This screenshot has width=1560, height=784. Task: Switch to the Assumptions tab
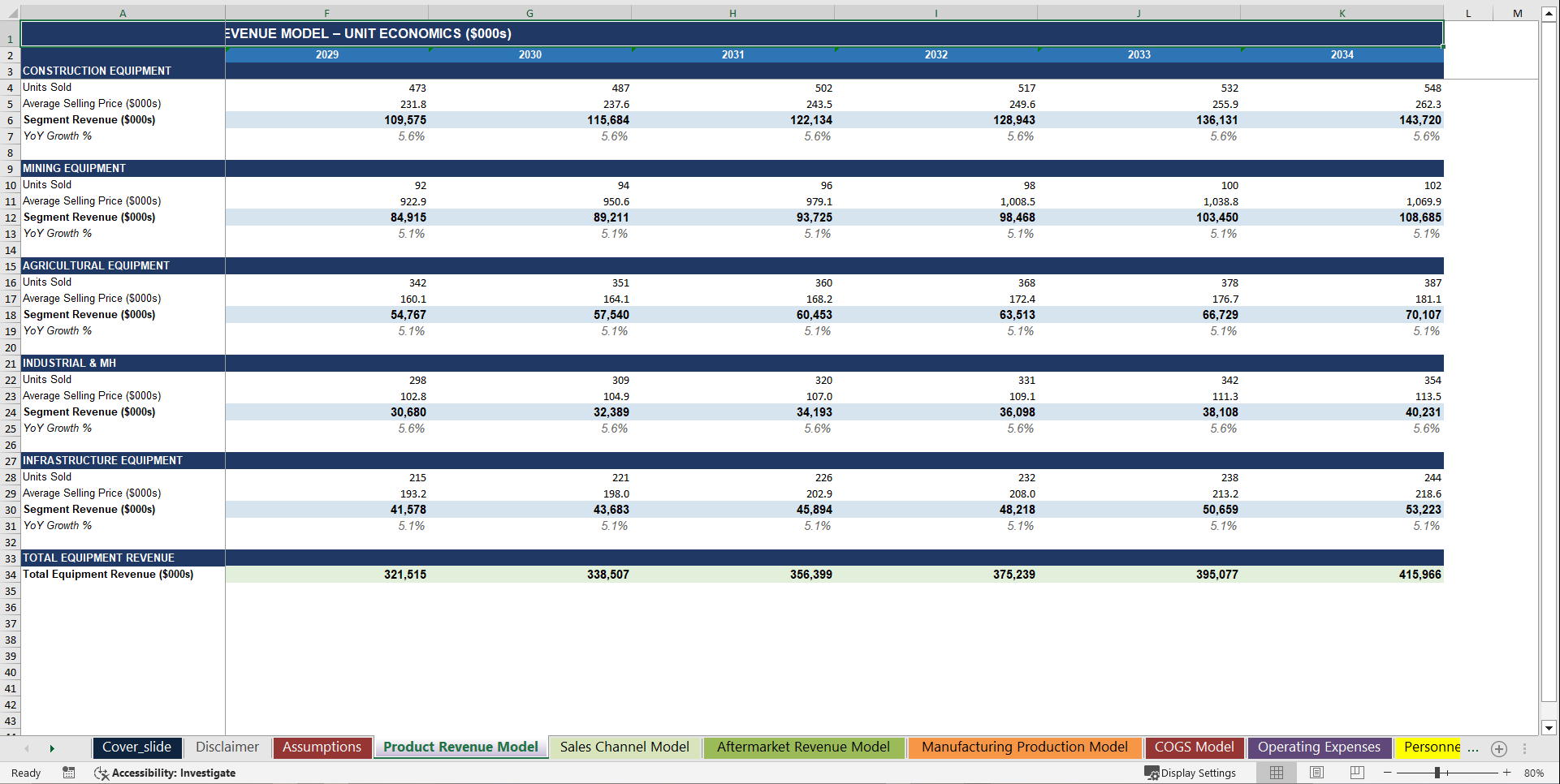[x=322, y=747]
